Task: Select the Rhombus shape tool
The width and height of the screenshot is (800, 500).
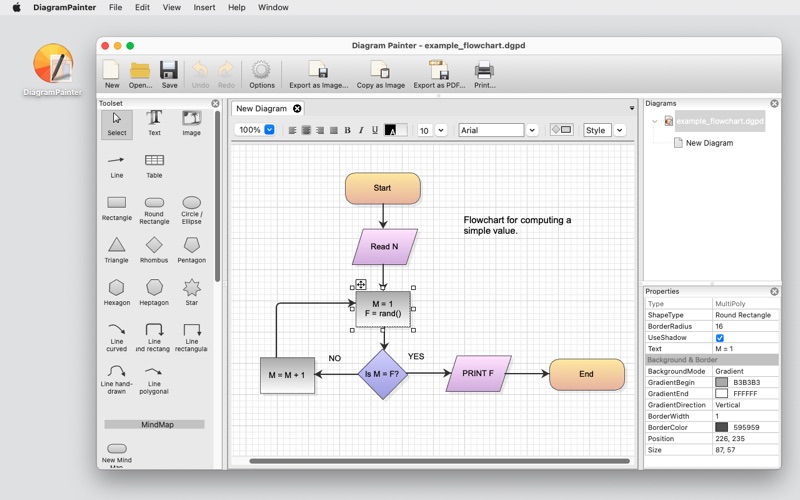Action: [154, 251]
